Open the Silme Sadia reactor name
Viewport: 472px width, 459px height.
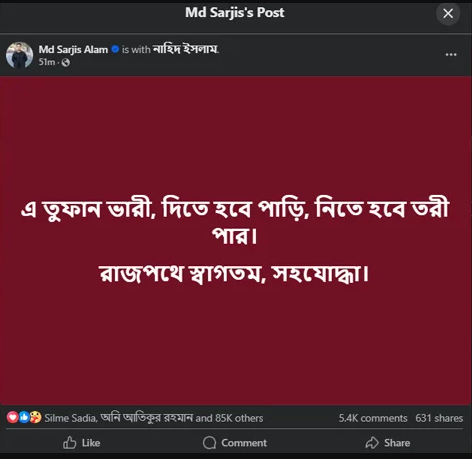click(x=71, y=418)
